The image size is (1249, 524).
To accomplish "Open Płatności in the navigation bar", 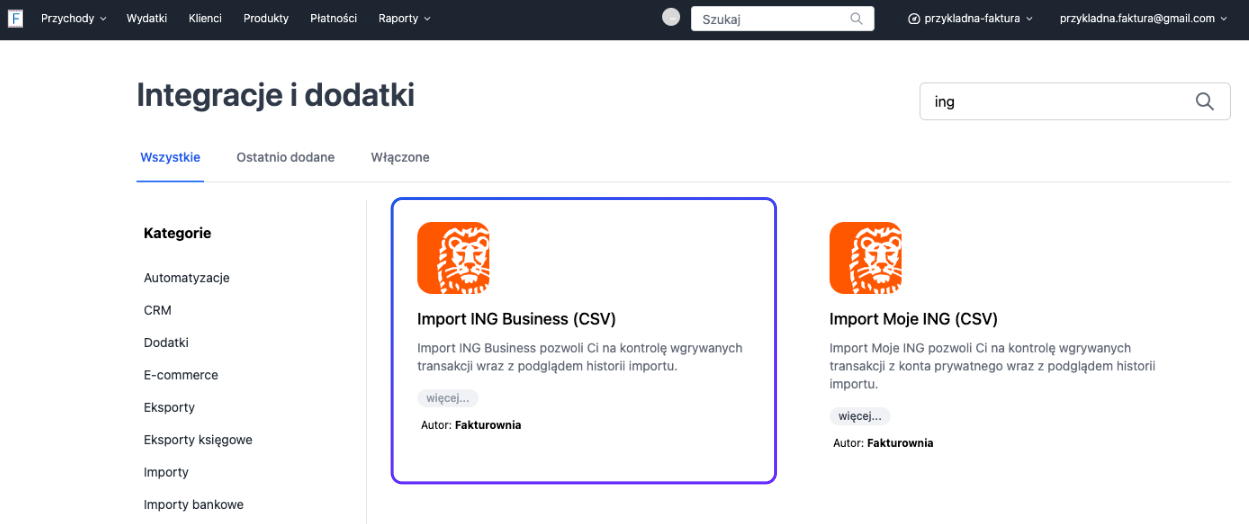I will click(x=333, y=18).
